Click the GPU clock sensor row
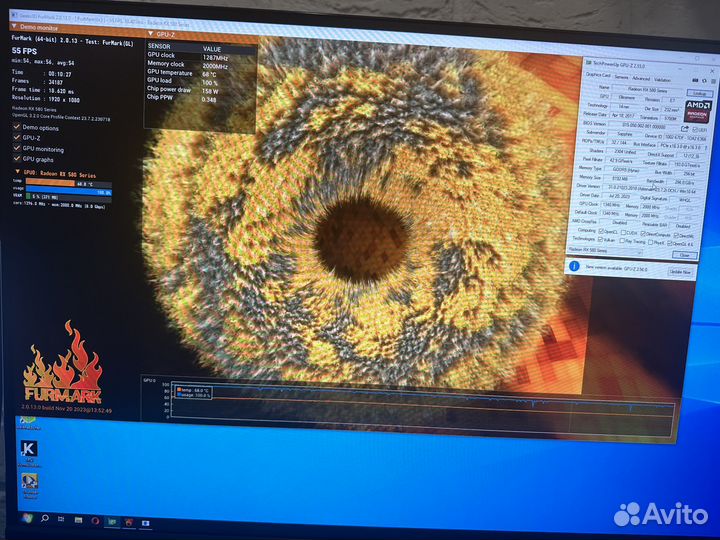 coord(201,56)
